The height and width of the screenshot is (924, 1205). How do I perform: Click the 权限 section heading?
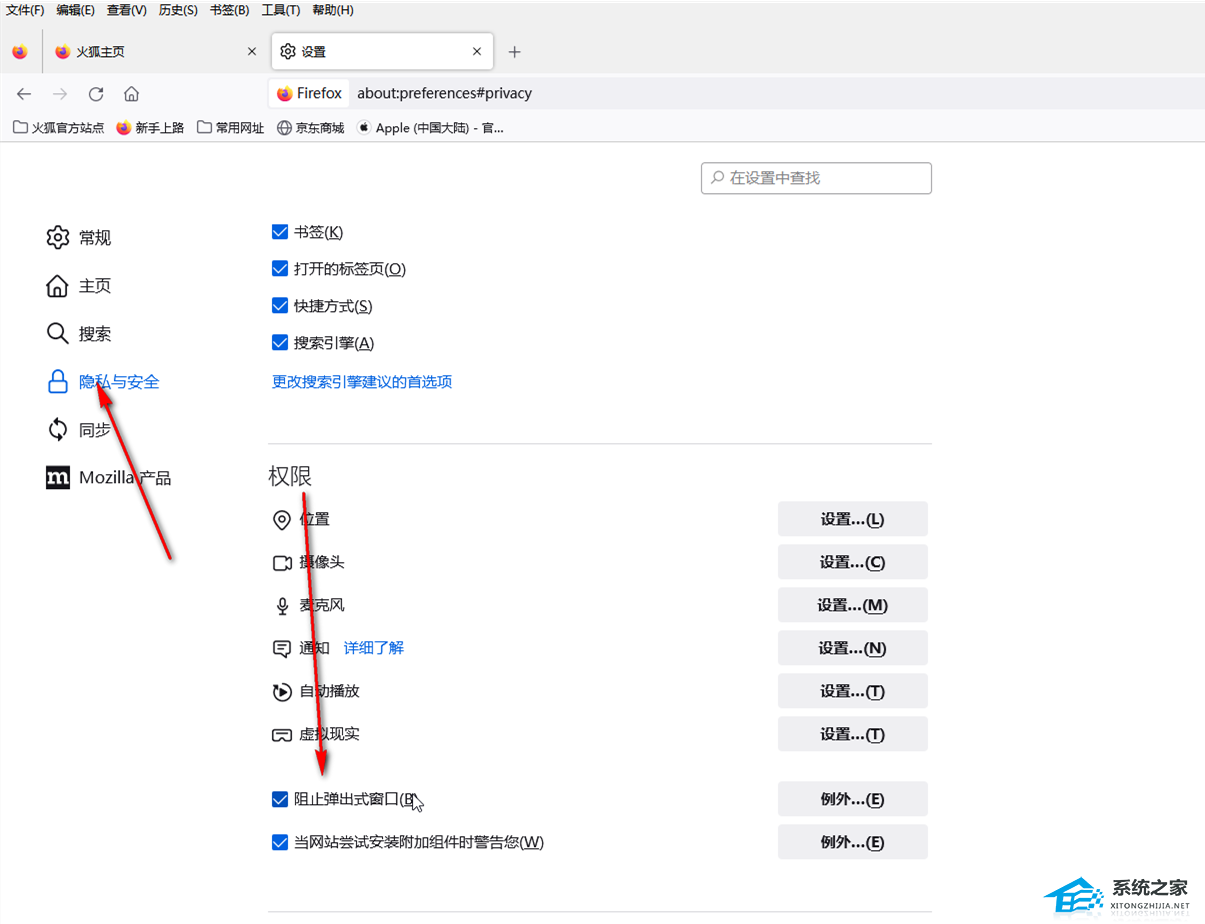point(290,476)
